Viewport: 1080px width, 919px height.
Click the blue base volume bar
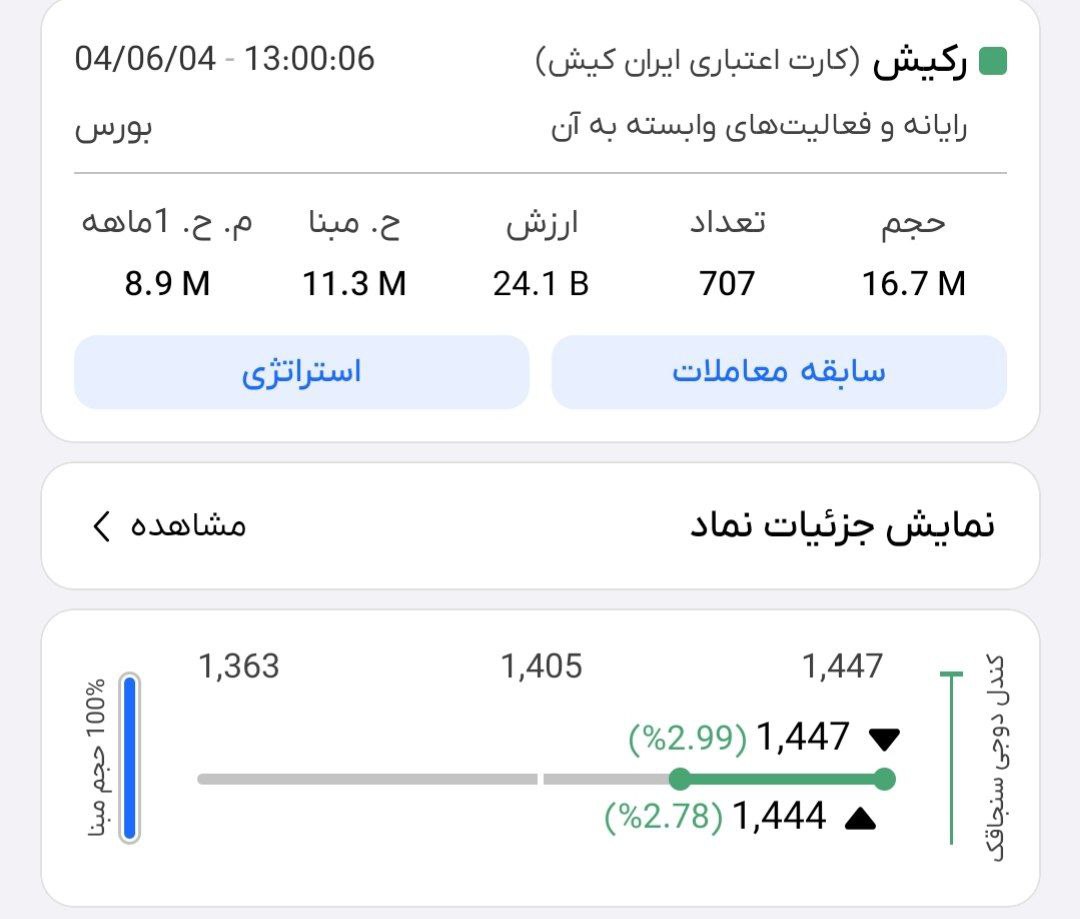(x=129, y=758)
